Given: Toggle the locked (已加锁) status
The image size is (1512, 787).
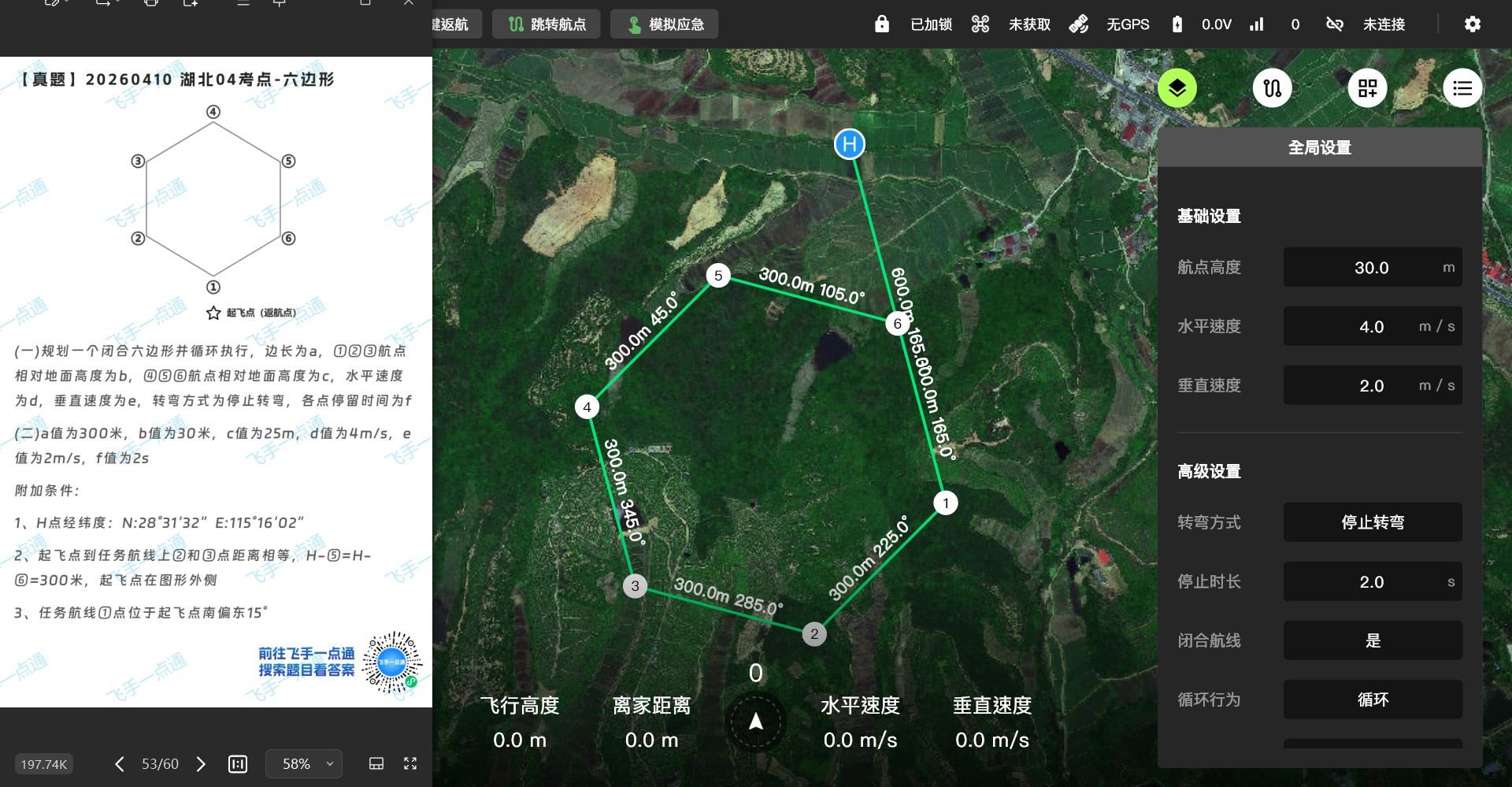Looking at the screenshot, I should tap(914, 24).
